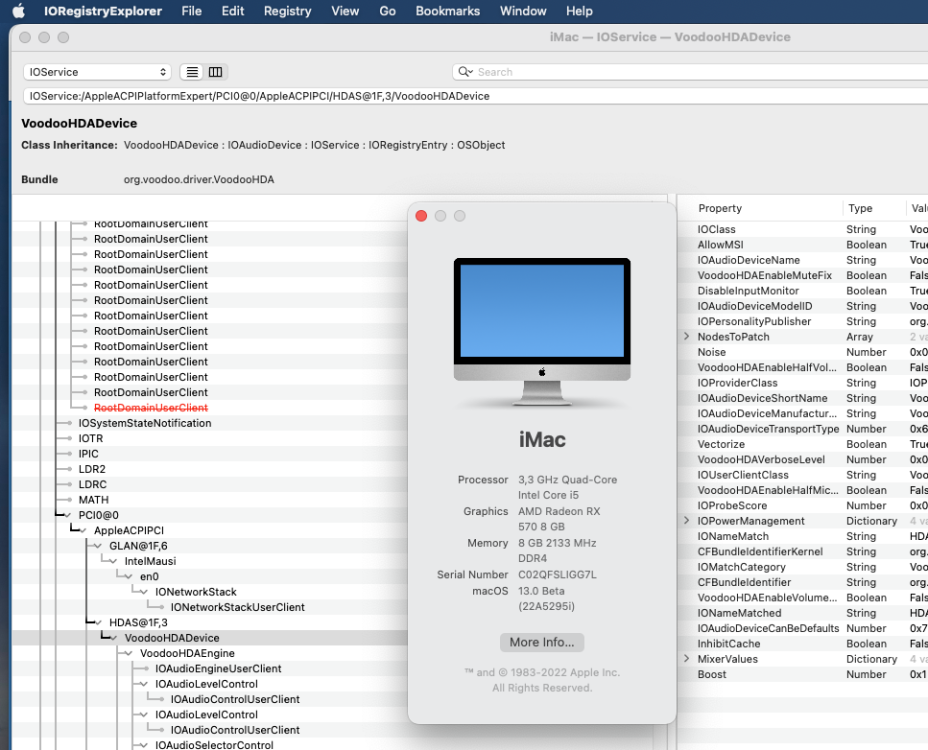The image size is (928, 750).
Task: Open the Apple menu
Action: pos(18,11)
